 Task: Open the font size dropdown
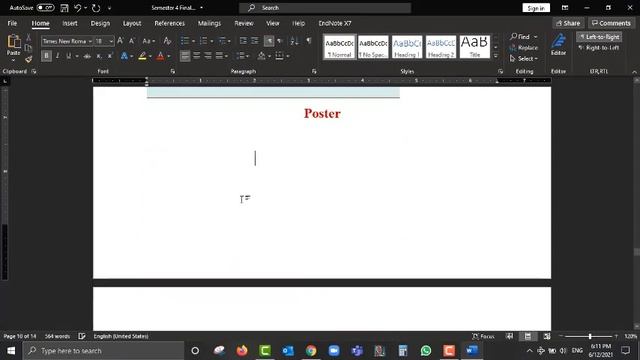(111, 41)
